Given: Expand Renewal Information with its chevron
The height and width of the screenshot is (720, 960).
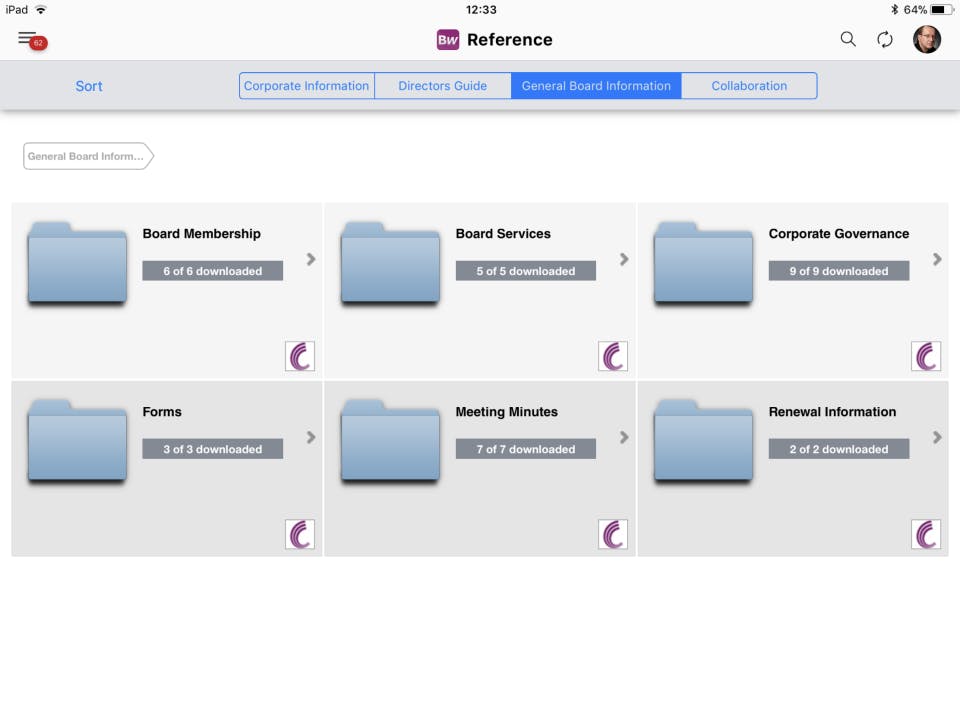Looking at the screenshot, I should click(x=937, y=437).
